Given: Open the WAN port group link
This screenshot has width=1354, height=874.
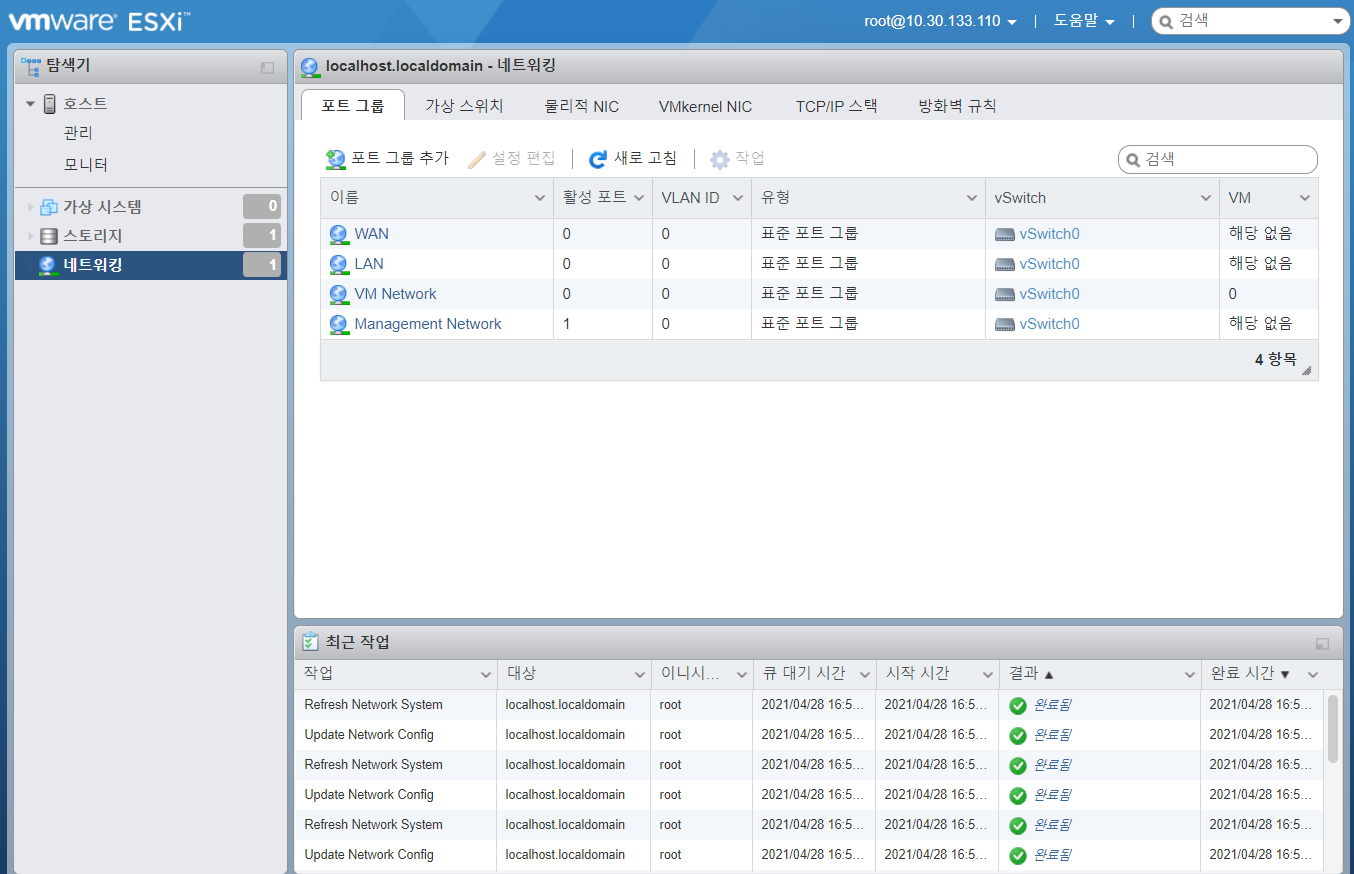Looking at the screenshot, I should (x=372, y=234).
